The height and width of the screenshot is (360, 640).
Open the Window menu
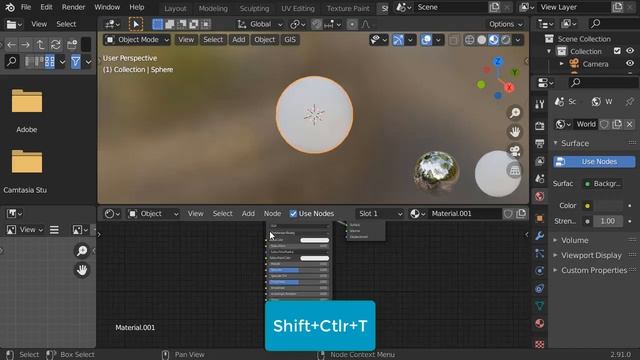pos(107,7)
